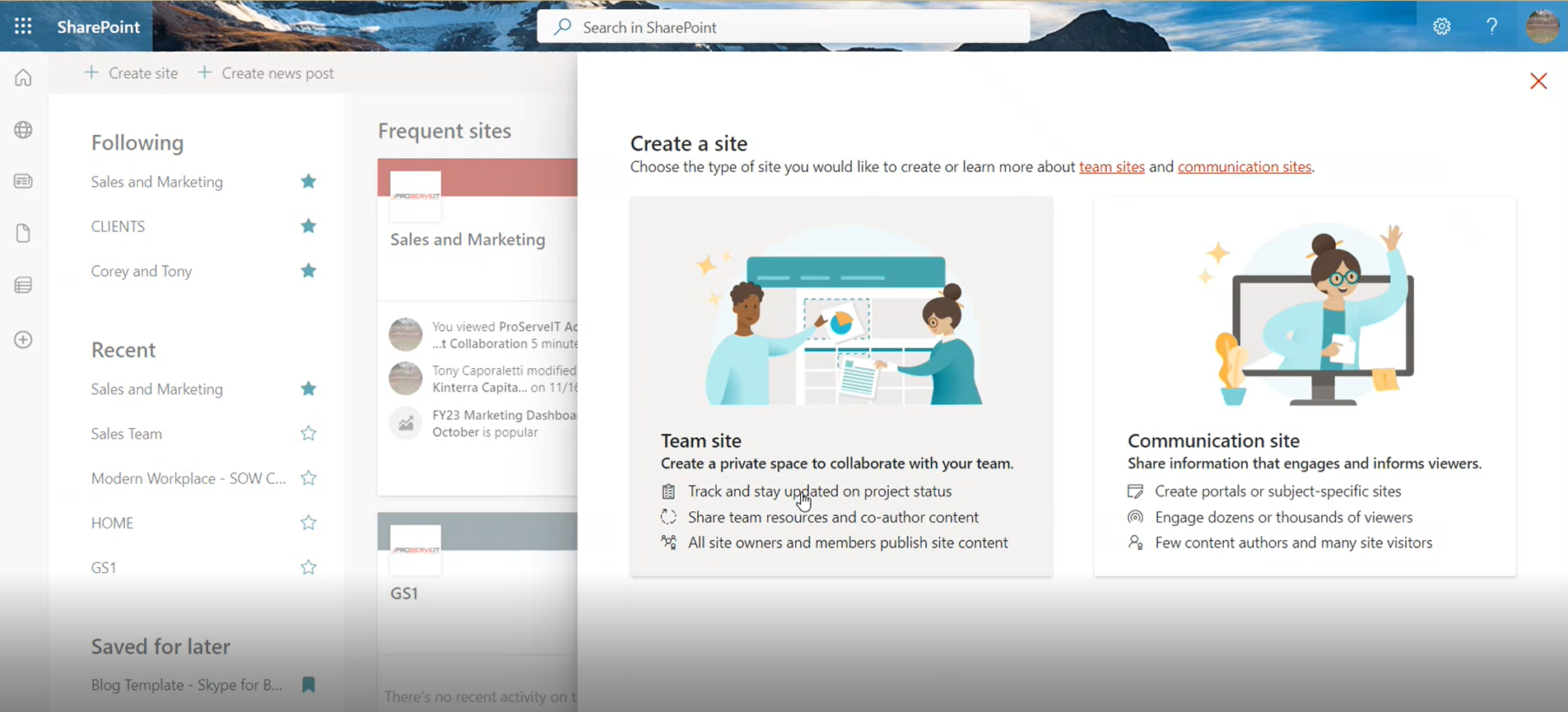Unfollow Corey and Tony site star

[309, 271]
